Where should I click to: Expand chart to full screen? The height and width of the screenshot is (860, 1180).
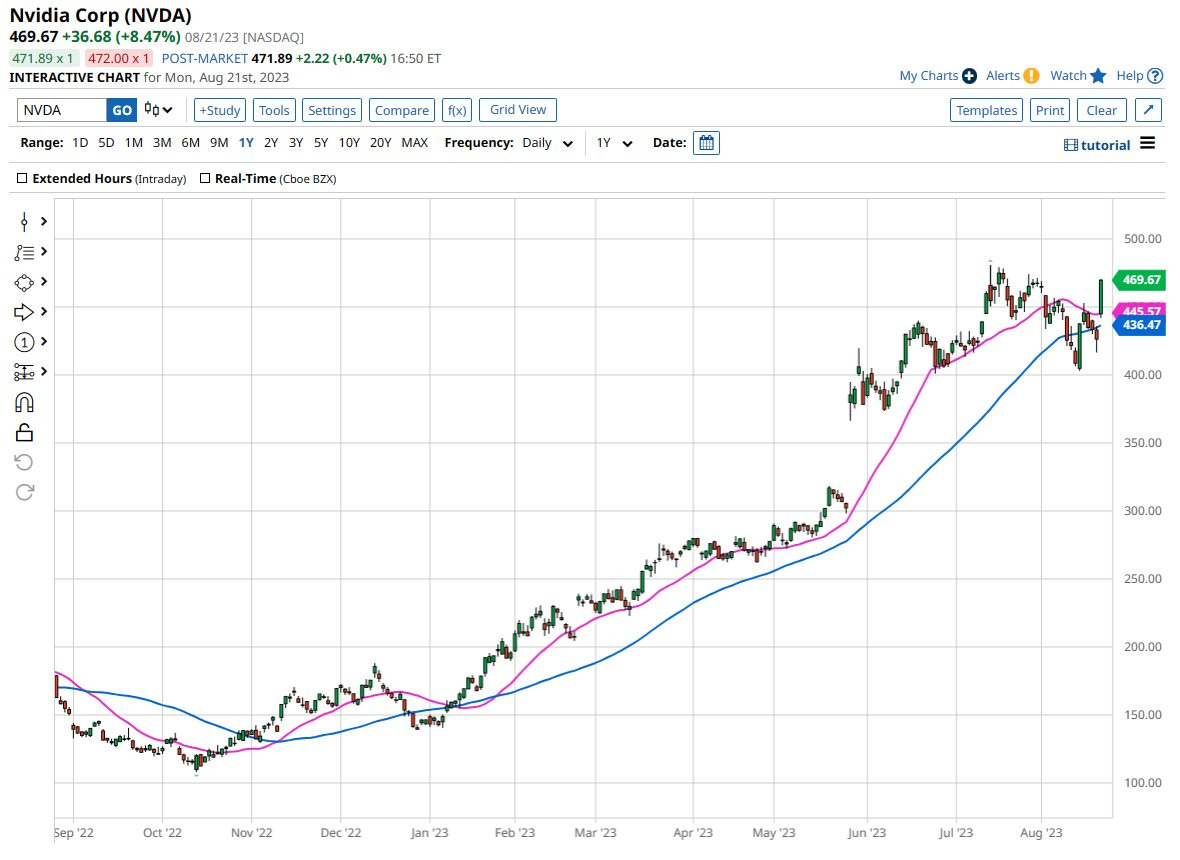(1149, 110)
